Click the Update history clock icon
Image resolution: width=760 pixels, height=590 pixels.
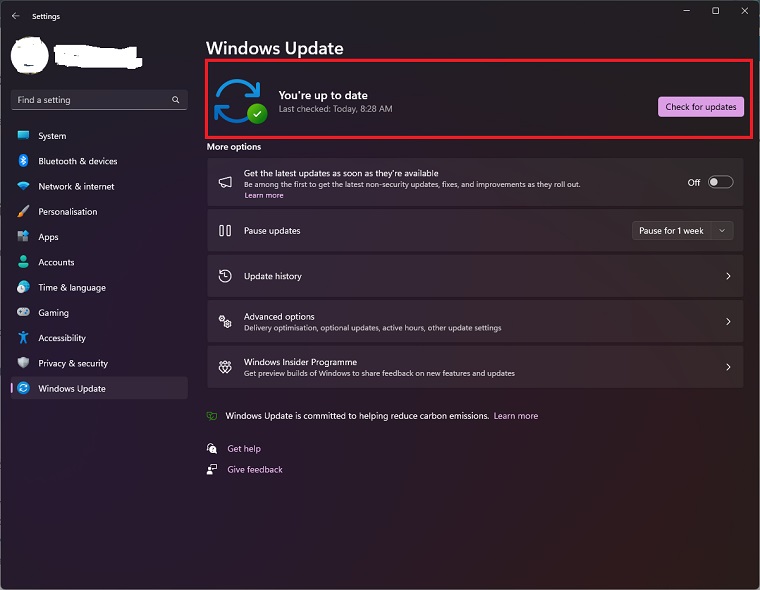(225, 276)
